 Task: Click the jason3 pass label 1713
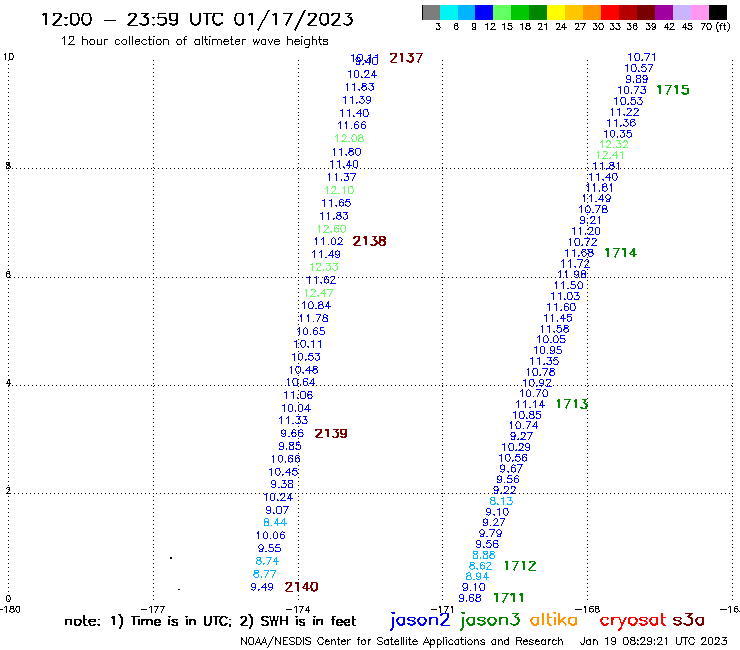(x=572, y=404)
